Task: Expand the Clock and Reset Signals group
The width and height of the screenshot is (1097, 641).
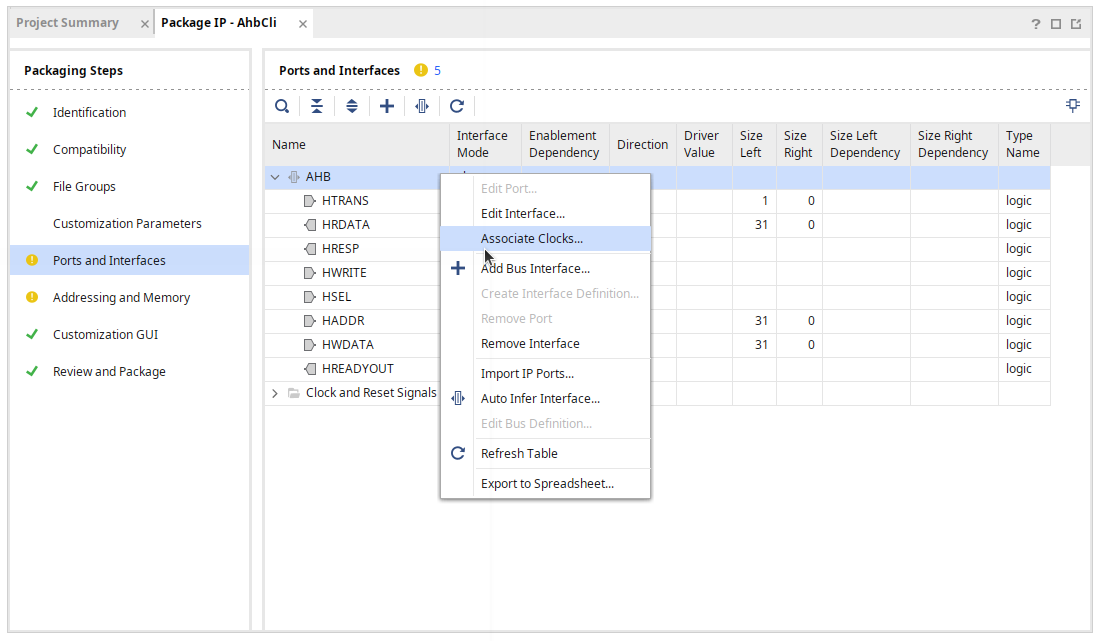Action: click(275, 394)
